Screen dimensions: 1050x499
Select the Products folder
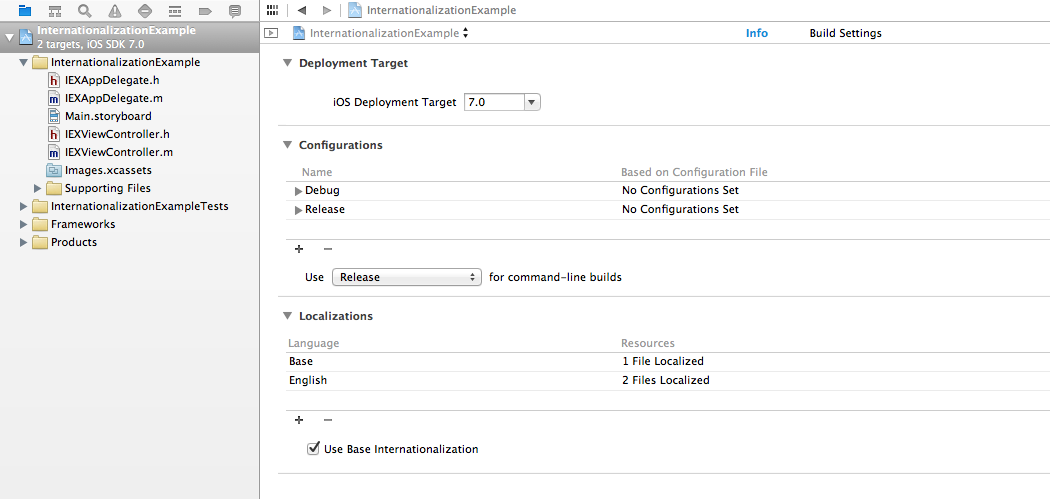[x=65, y=242]
